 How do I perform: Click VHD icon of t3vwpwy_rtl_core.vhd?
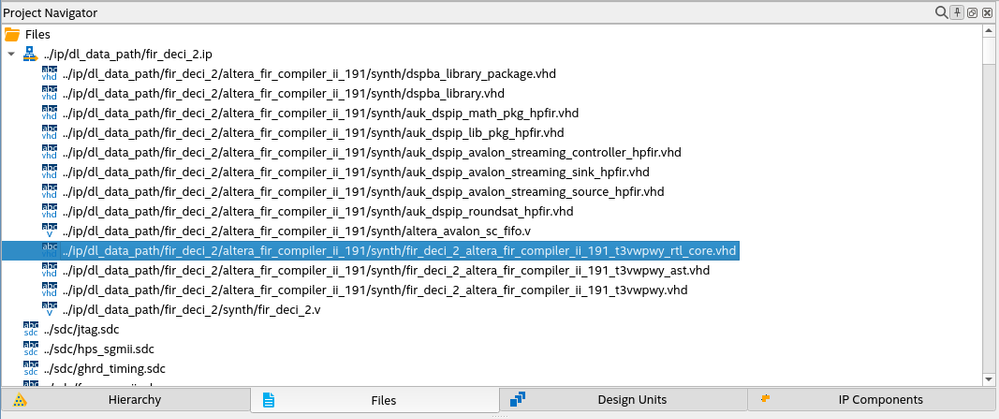pyautogui.click(x=49, y=251)
